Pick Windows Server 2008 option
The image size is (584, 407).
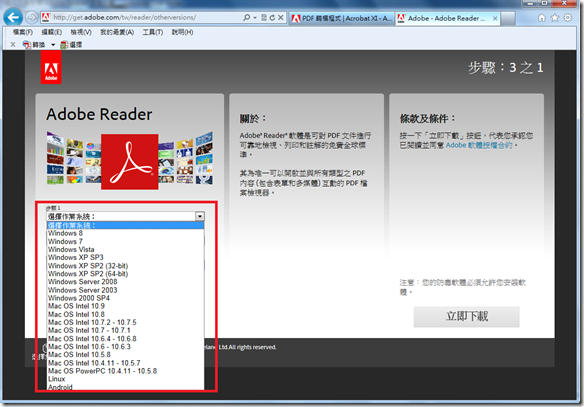point(126,282)
